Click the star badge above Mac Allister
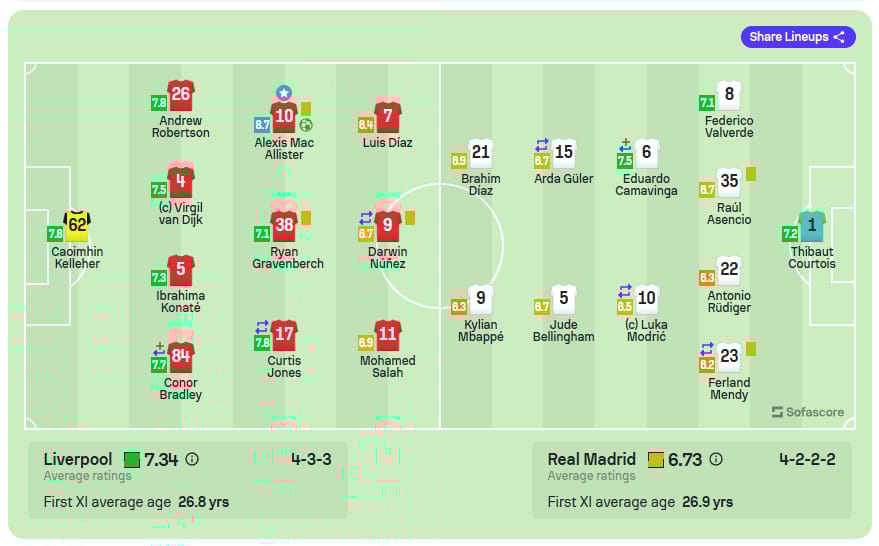 [x=284, y=92]
